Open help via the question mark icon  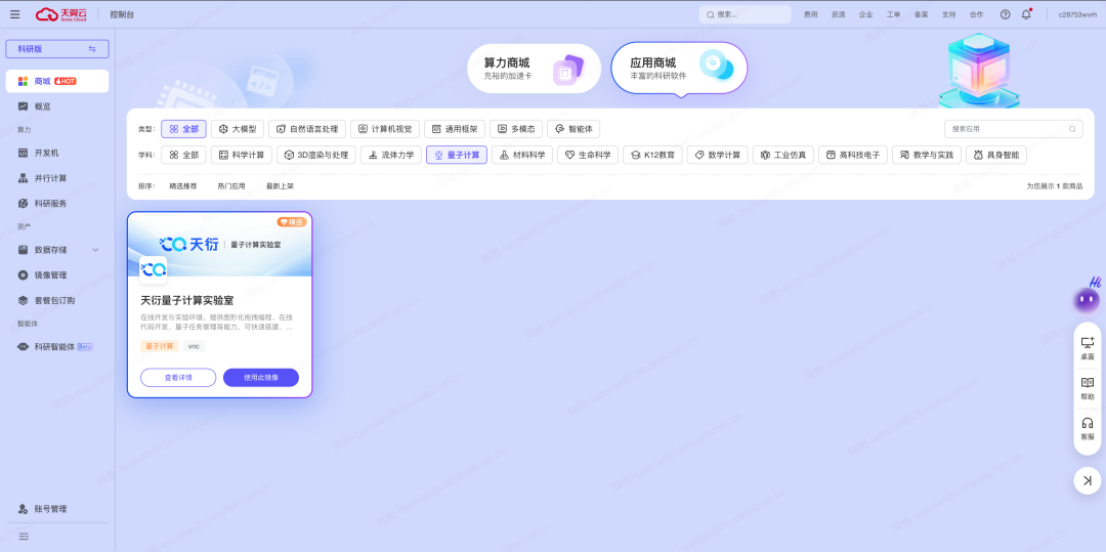point(1005,14)
